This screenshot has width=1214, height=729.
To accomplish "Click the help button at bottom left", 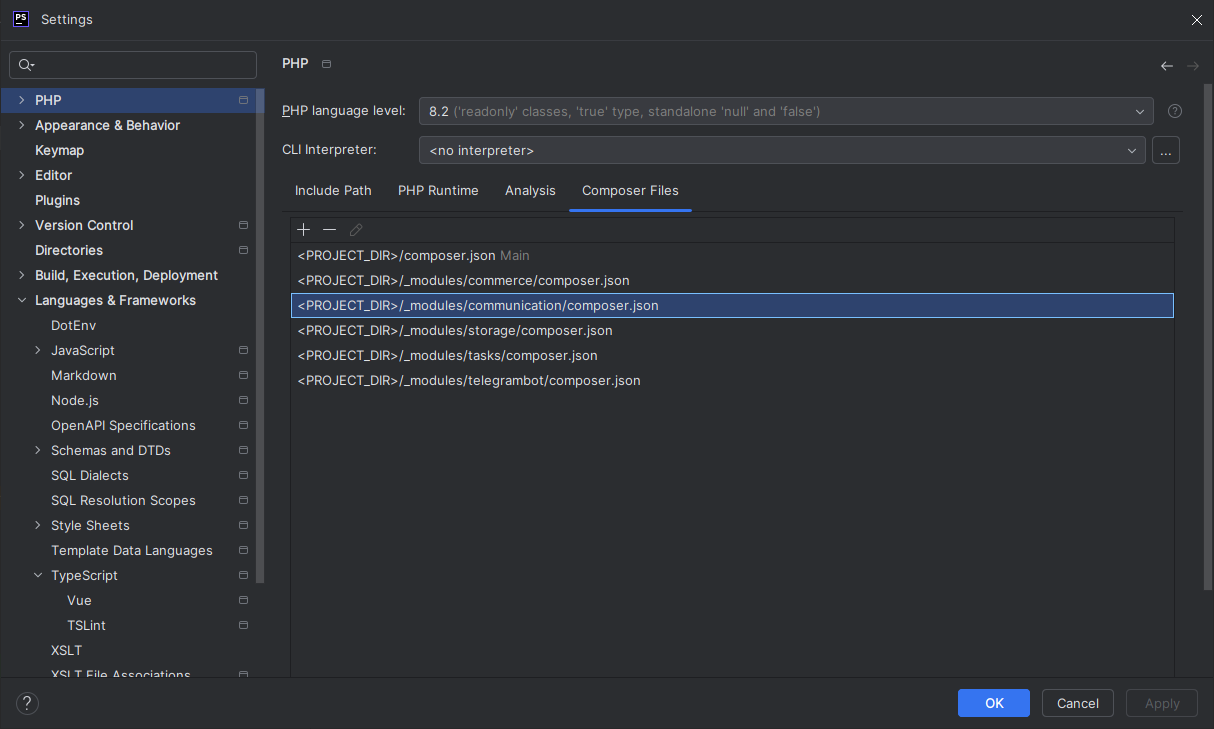I will coord(27,703).
